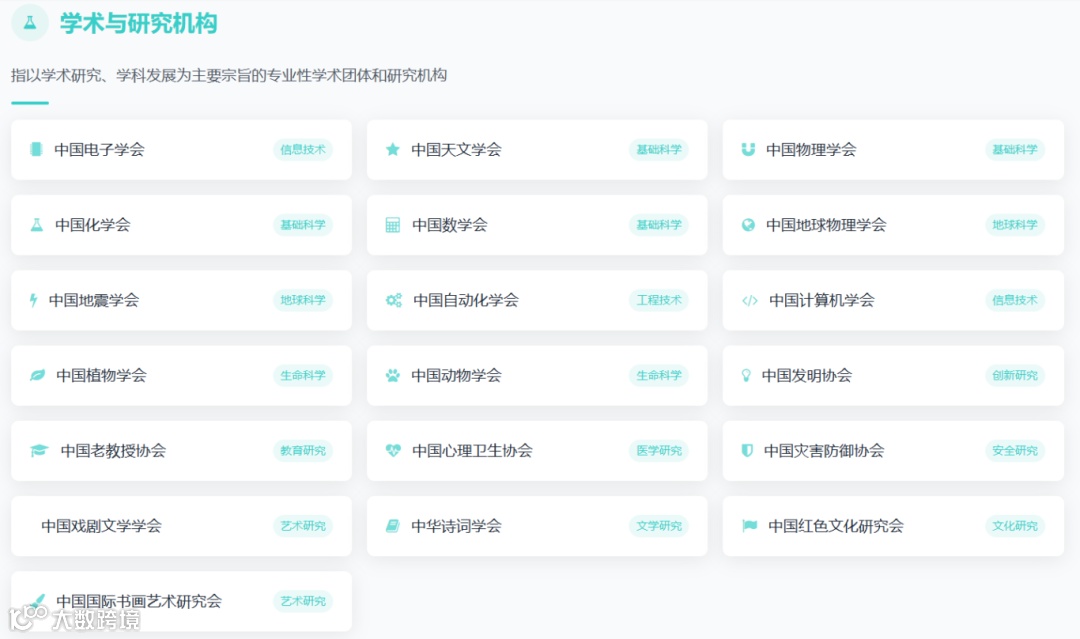Click the magnet icon next to 中国物理学会
The image size is (1080, 639).
tap(748, 149)
